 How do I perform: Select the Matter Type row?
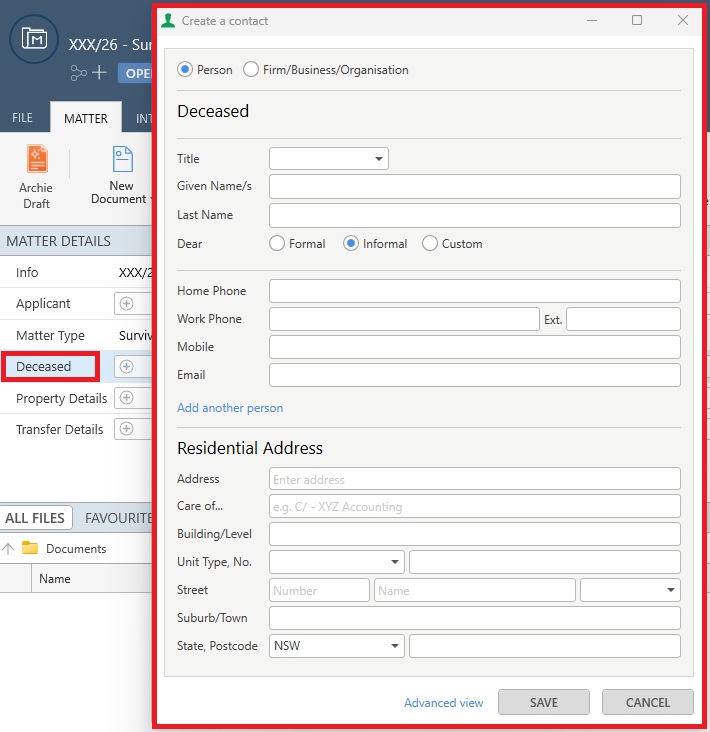[x=76, y=335]
